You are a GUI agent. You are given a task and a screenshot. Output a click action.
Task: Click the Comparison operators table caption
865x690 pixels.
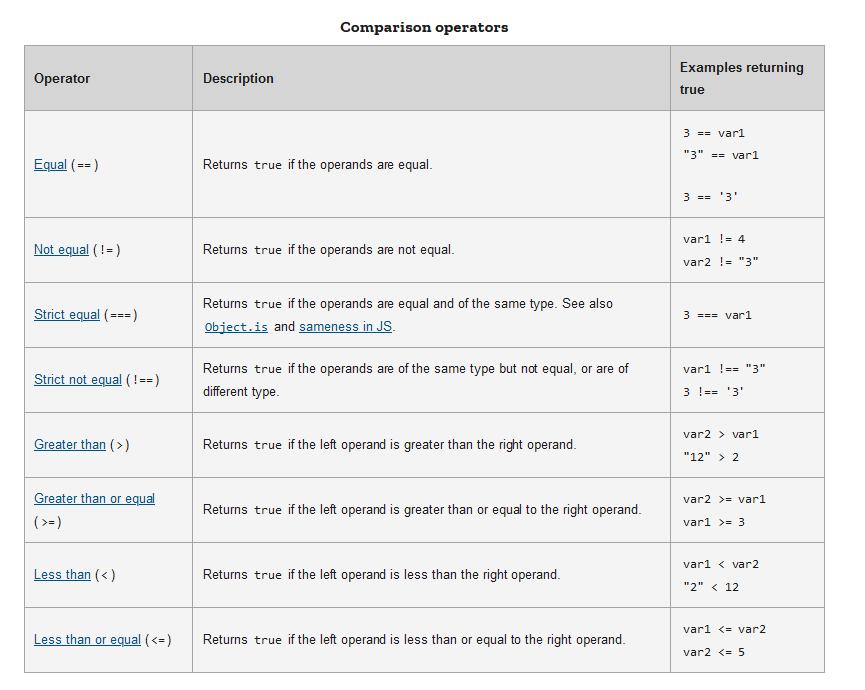[424, 28]
